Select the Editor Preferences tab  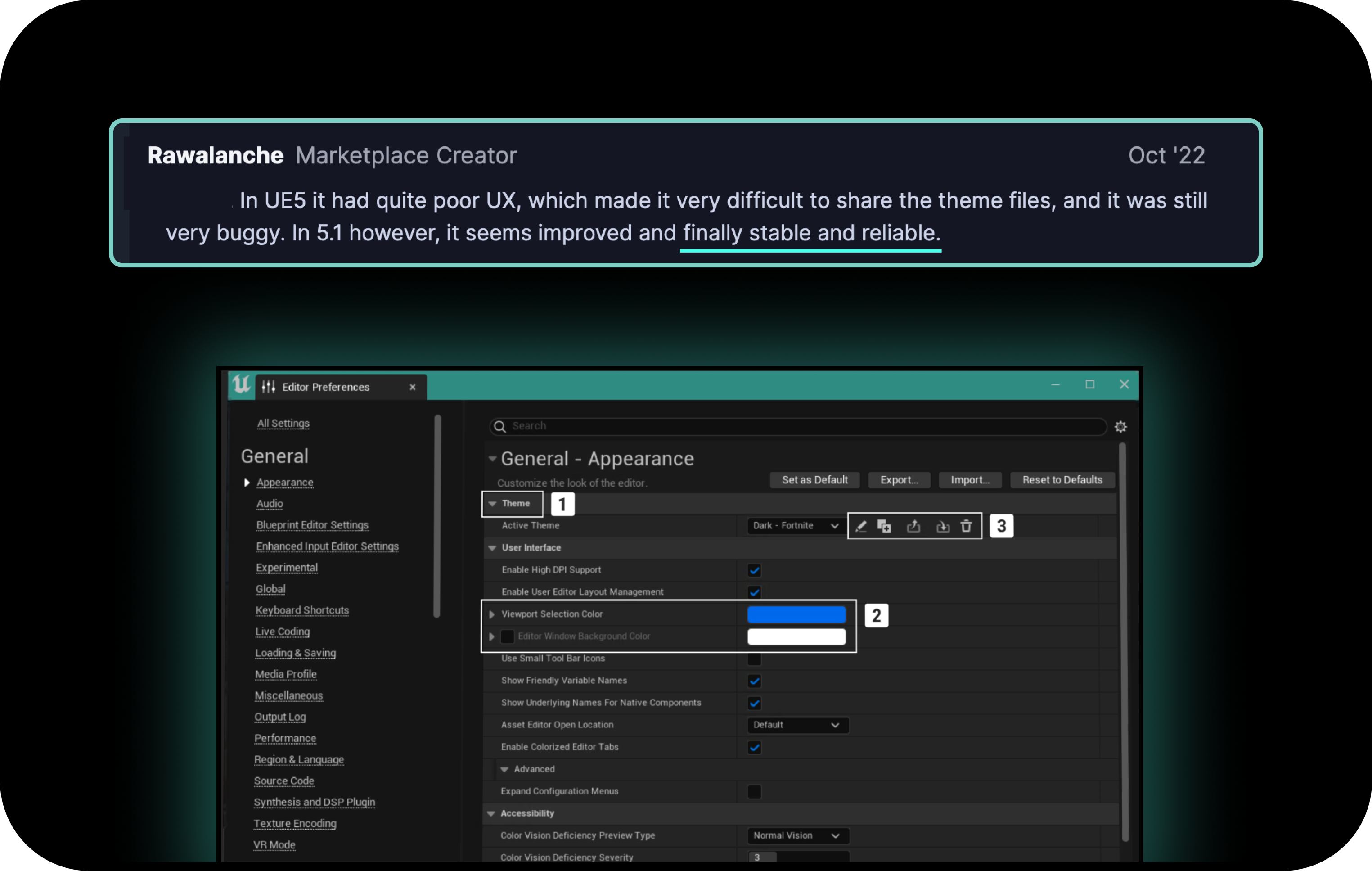pyautogui.click(x=341, y=387)
